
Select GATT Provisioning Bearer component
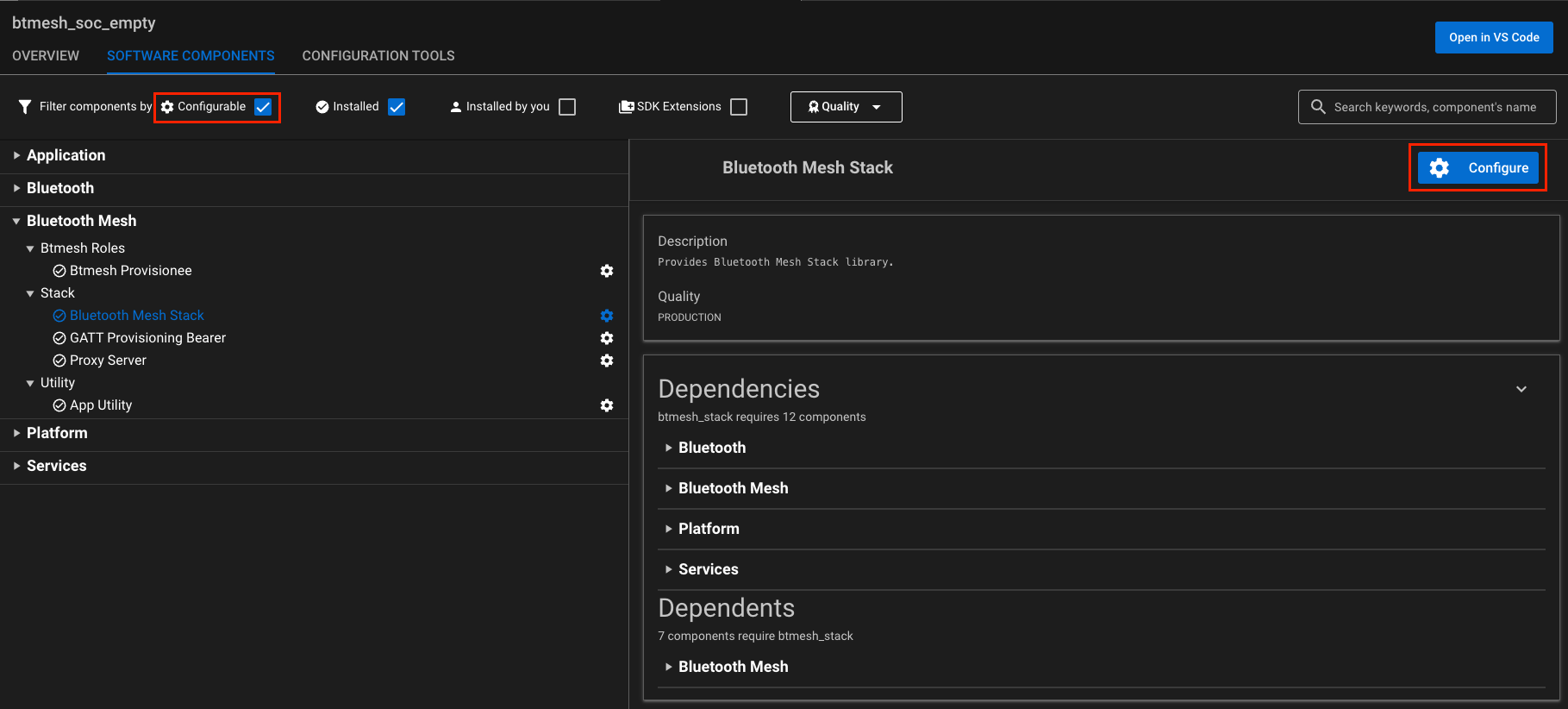click(147, 338)
